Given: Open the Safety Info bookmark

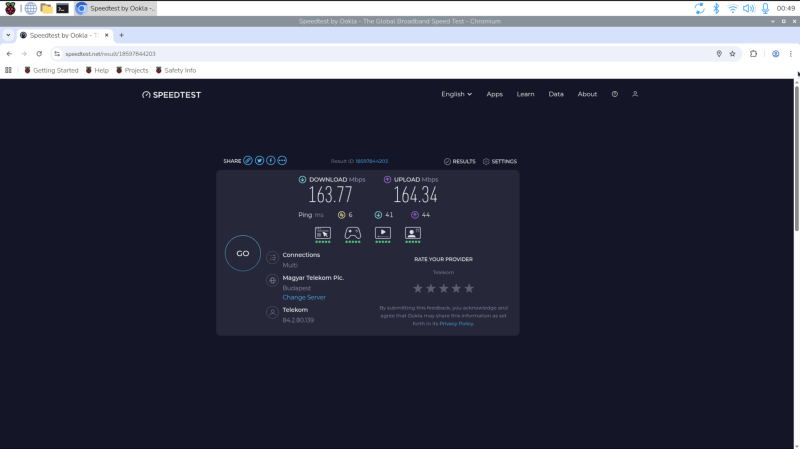Looking at the screenshot, I should coord(176,70).
